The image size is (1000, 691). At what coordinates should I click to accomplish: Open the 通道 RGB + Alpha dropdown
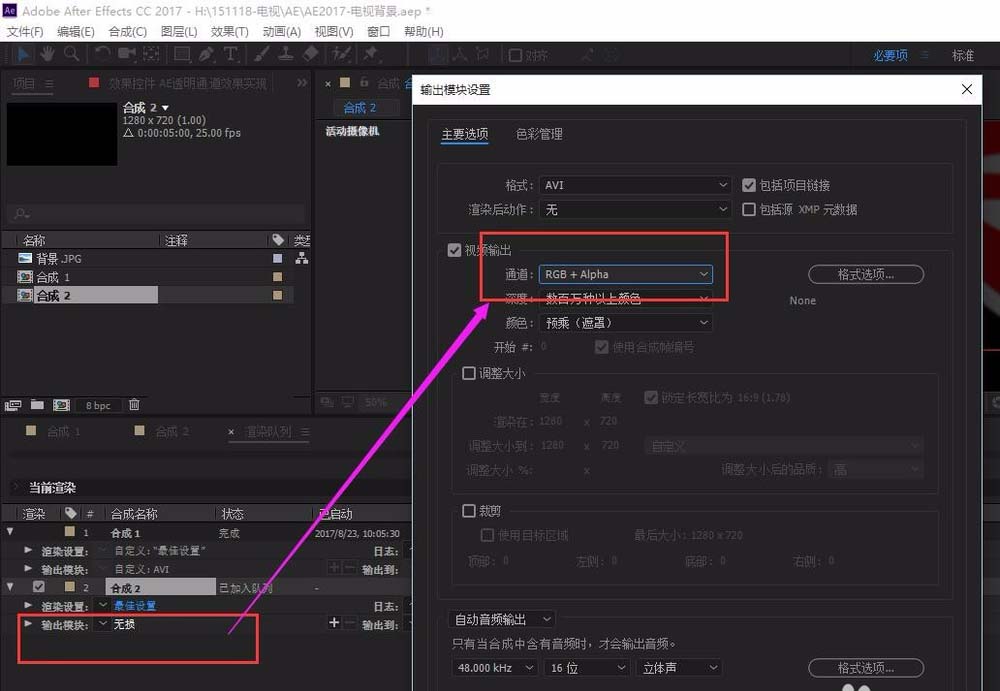click(x=626, y=273)
